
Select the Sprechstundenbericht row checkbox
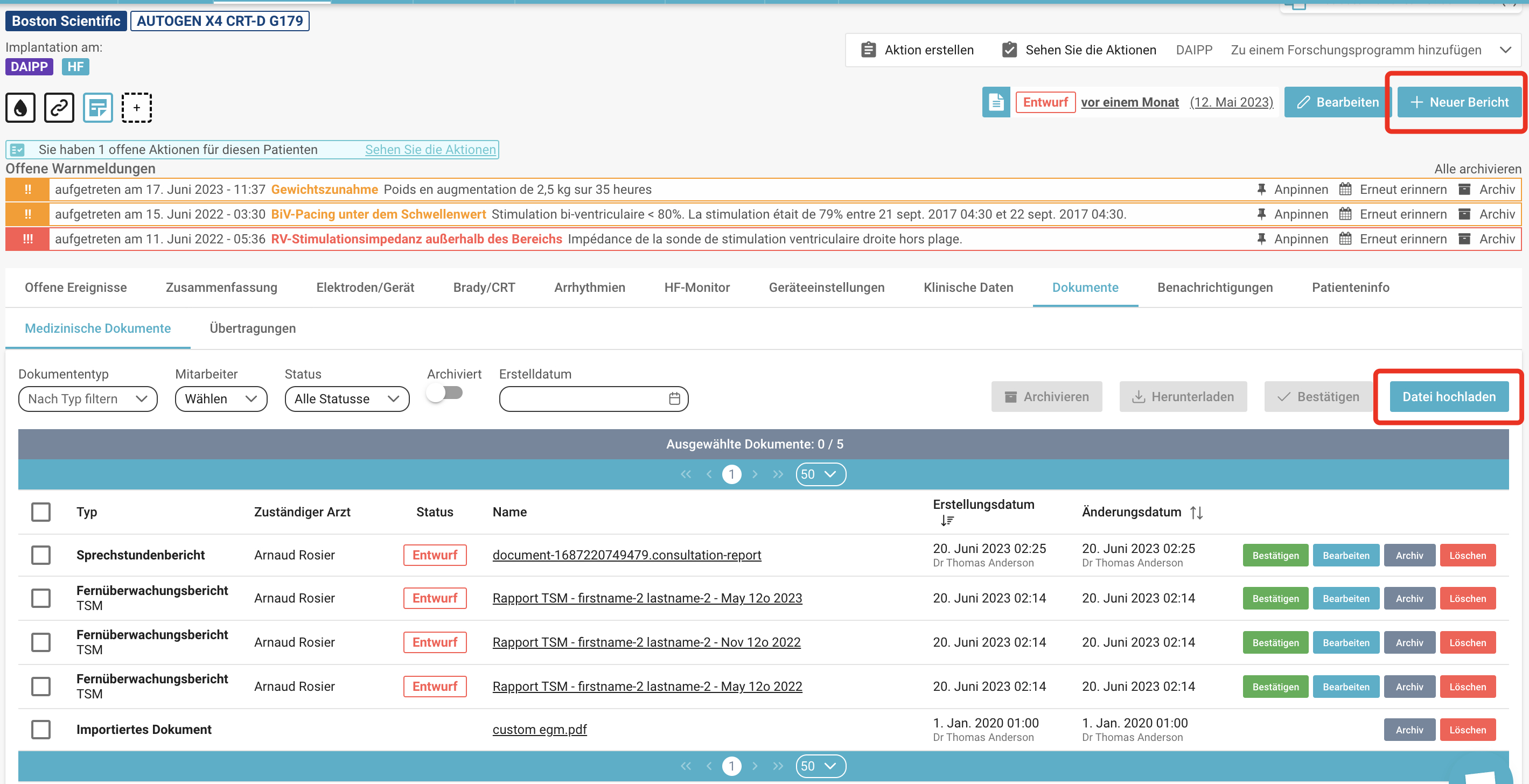(41, 555)
